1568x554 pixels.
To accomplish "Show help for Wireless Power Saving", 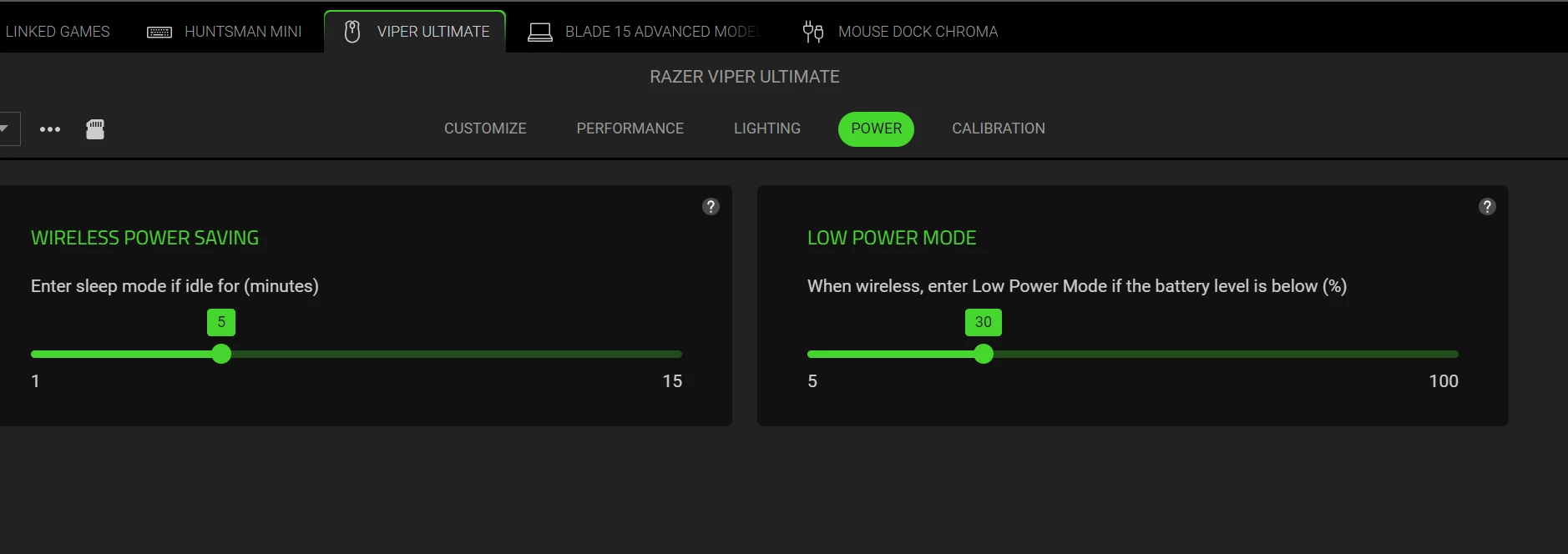I will coord(711,207).
